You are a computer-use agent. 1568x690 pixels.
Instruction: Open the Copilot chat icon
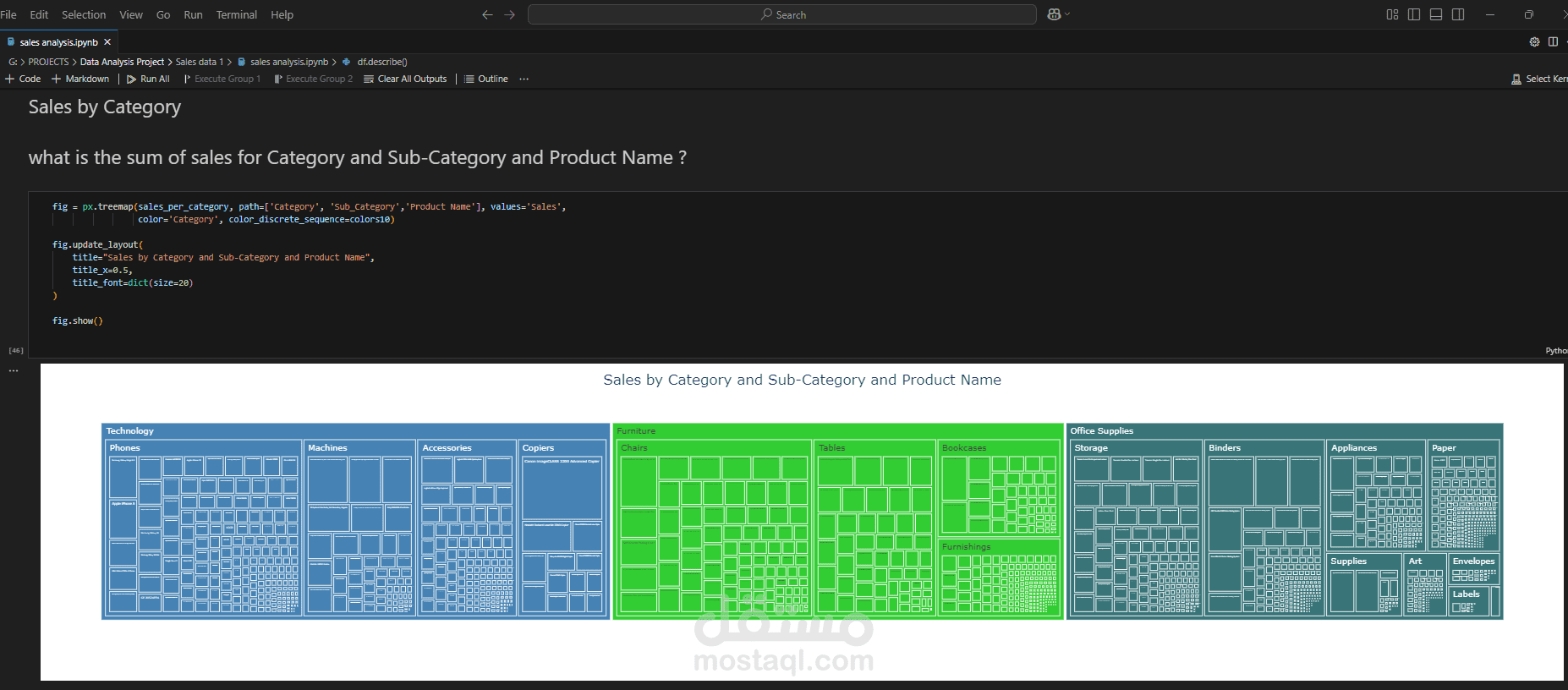[1054, 14]
